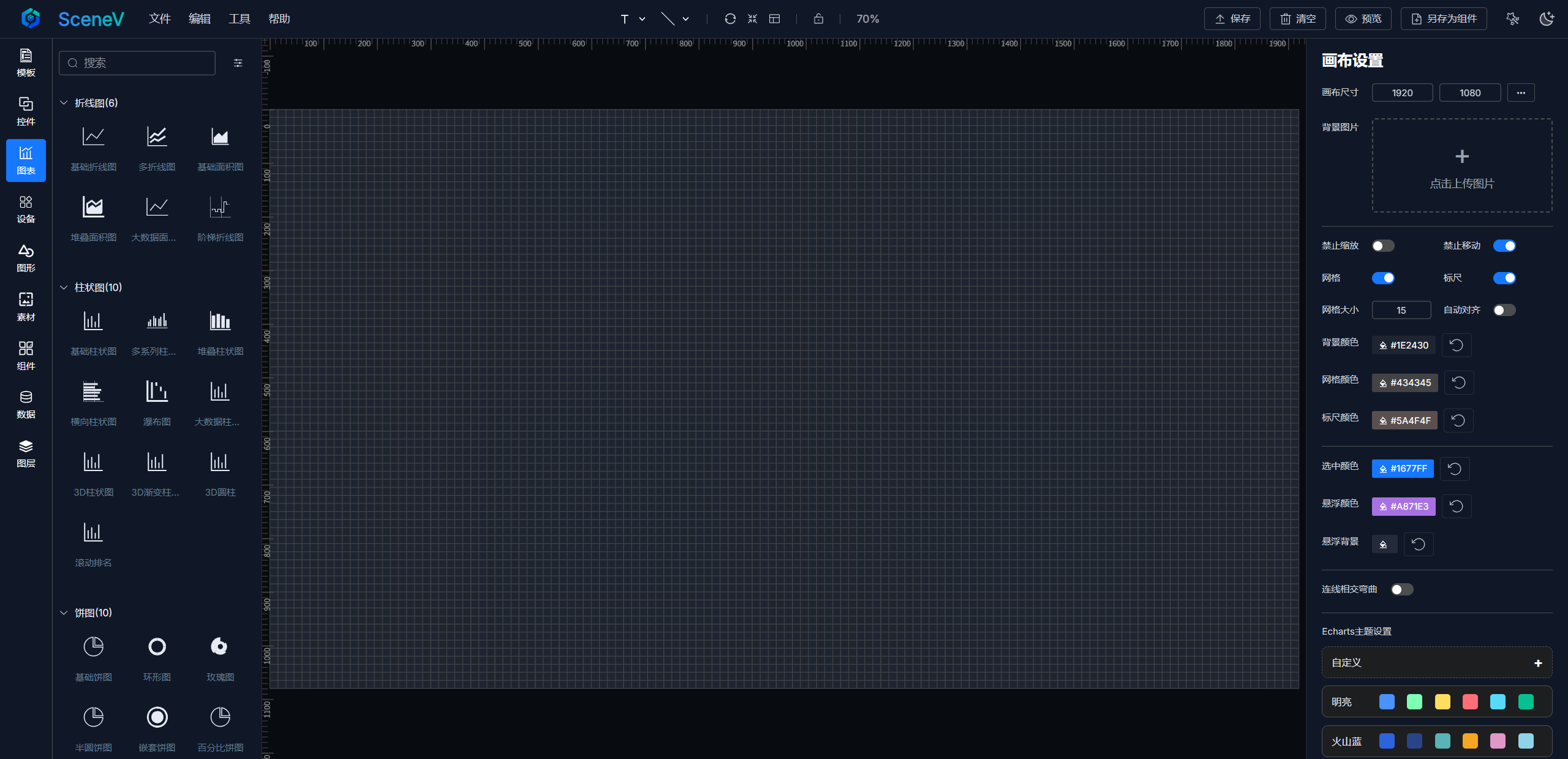Click the 保存 save button
Image resolution: width=1568 pixels, height=759 pixels.
[x=1232, y=19]
